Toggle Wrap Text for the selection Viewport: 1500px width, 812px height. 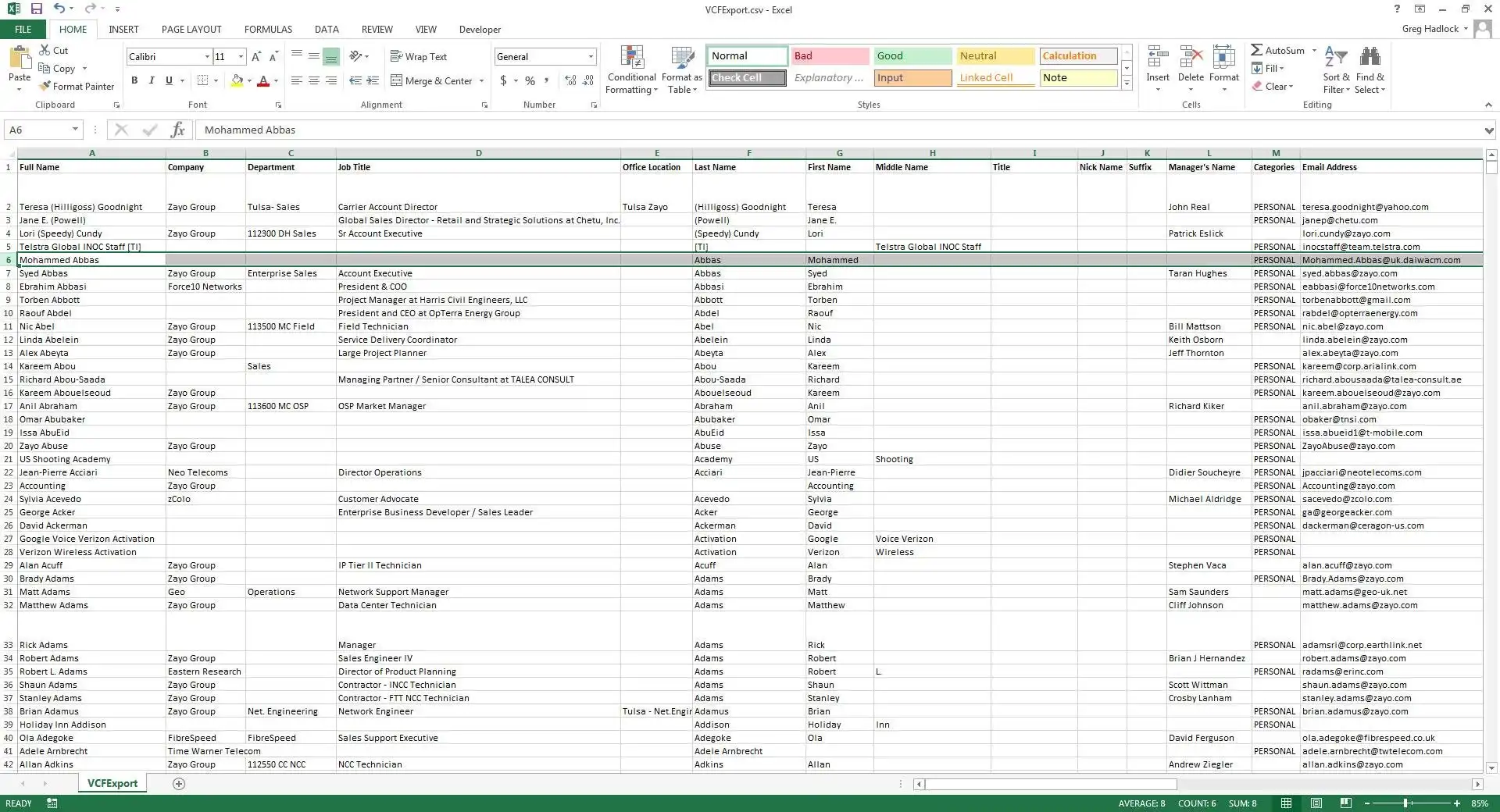point(419,57)
